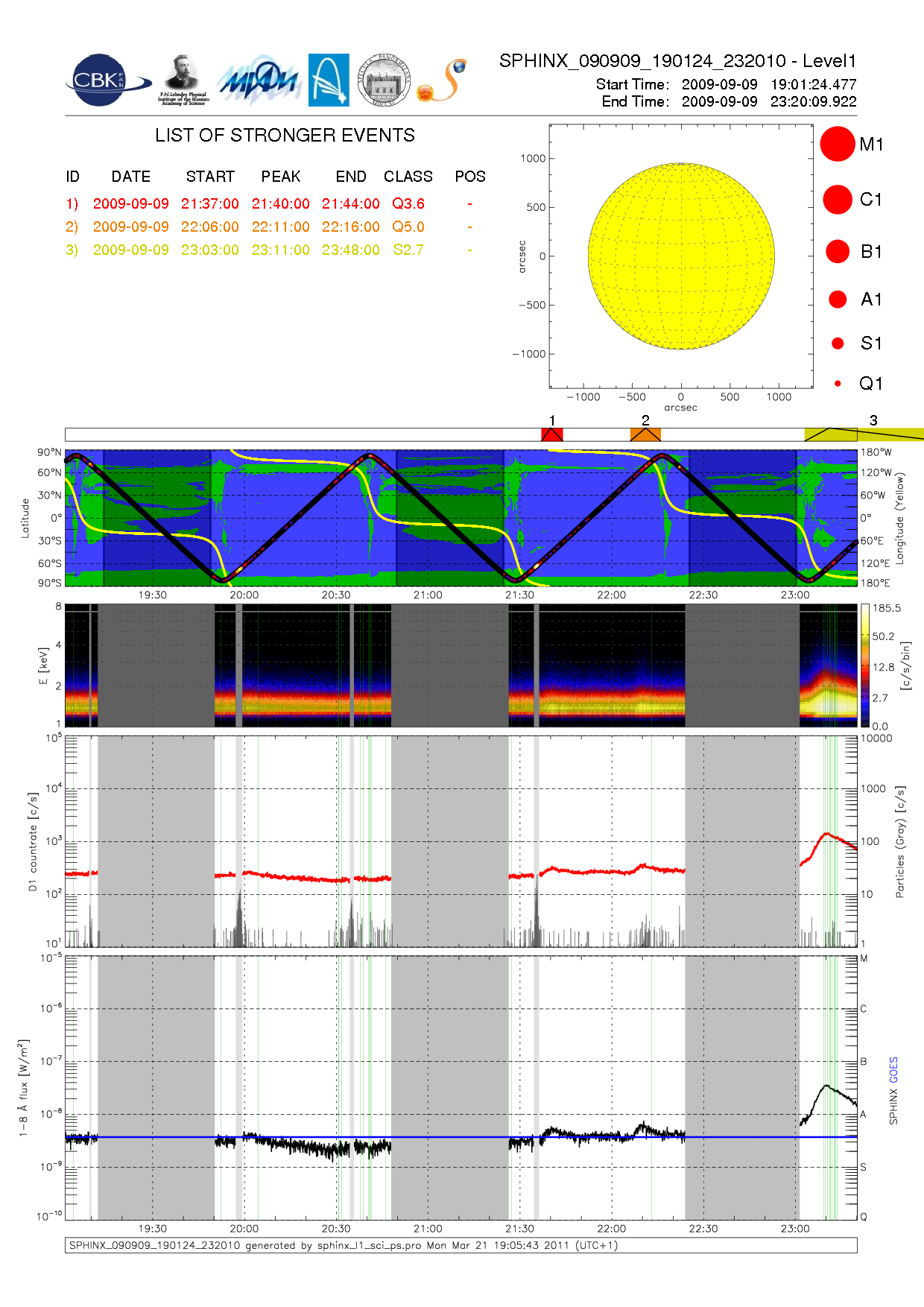Screen dimensions: 924x1307
Task: Click the red event ID 1) label
Action: [x=72, y=203]
